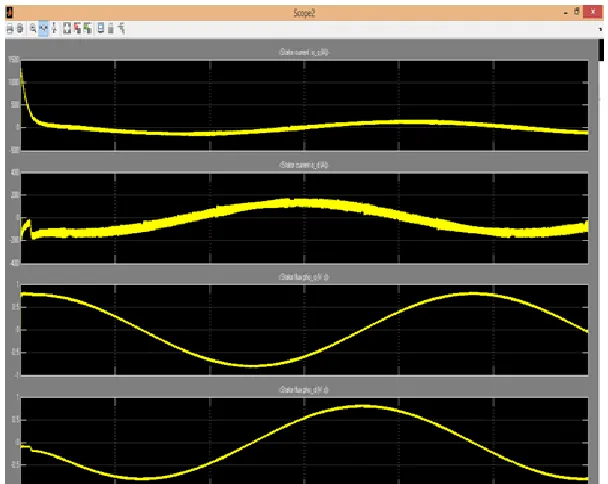Open the Signal selection icon
Screen dimensions: 608x484
point(122,28)
